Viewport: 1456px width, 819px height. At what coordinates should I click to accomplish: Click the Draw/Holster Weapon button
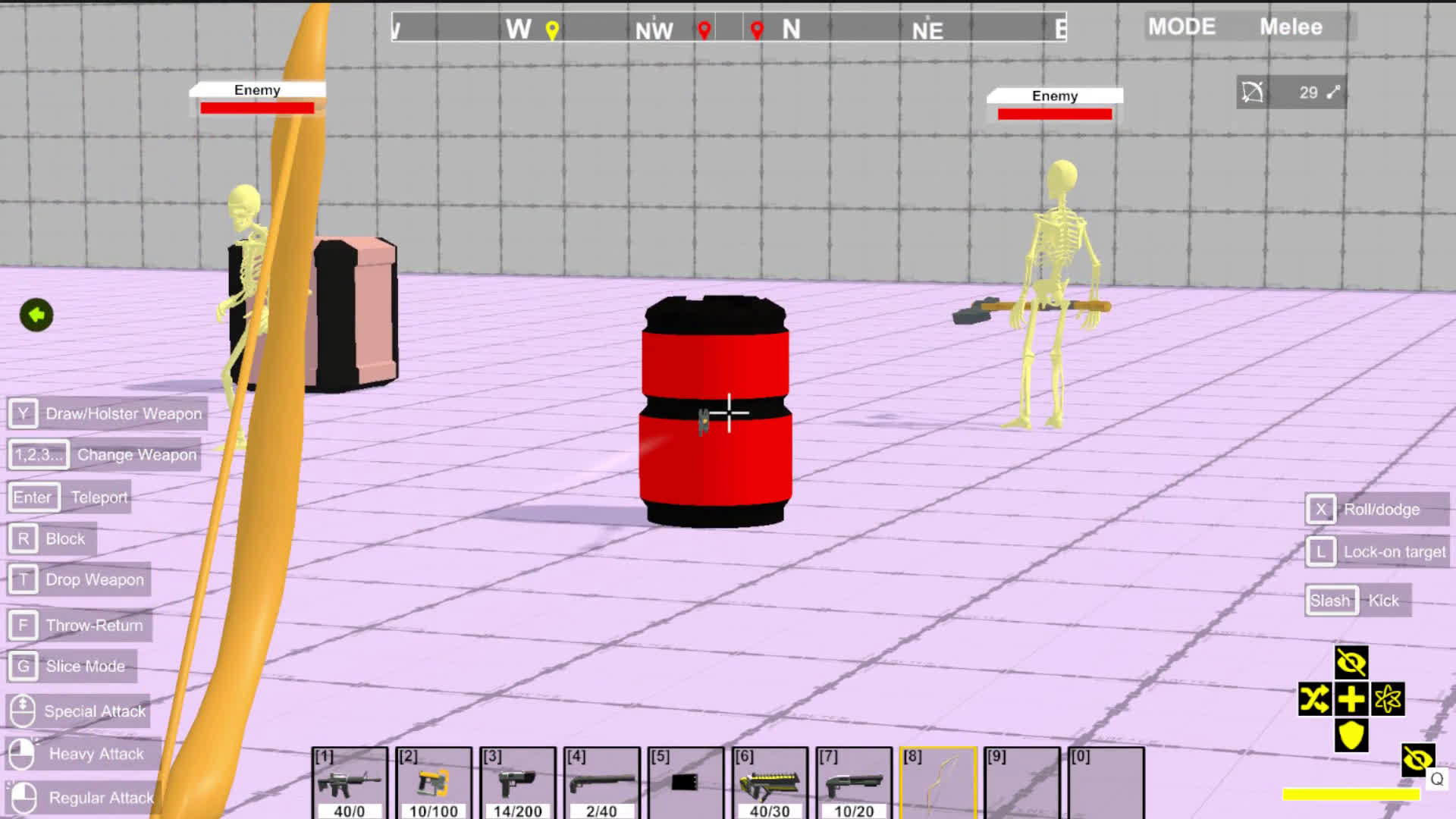[x=108, y=414]
